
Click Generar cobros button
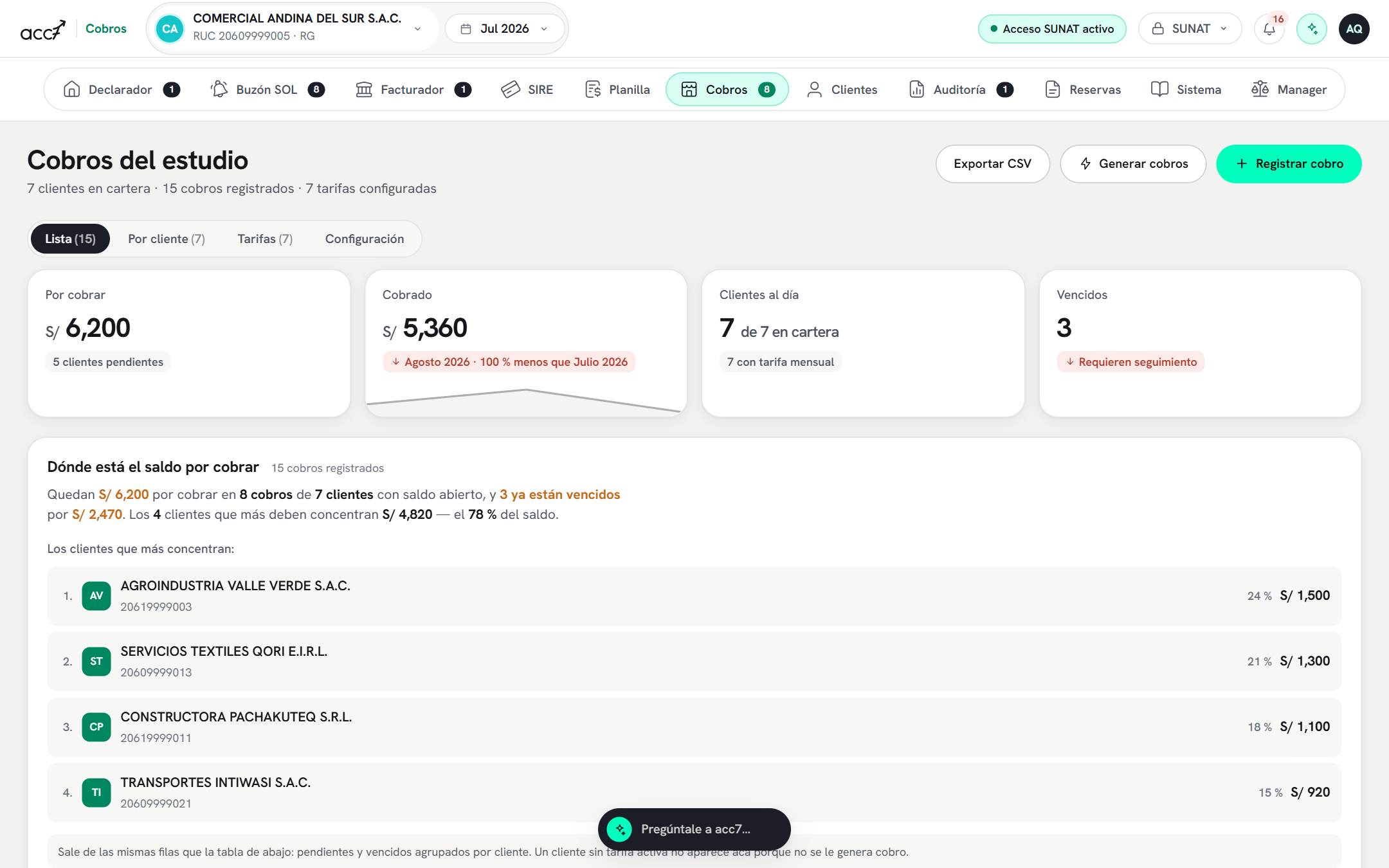pos(1133,164)
